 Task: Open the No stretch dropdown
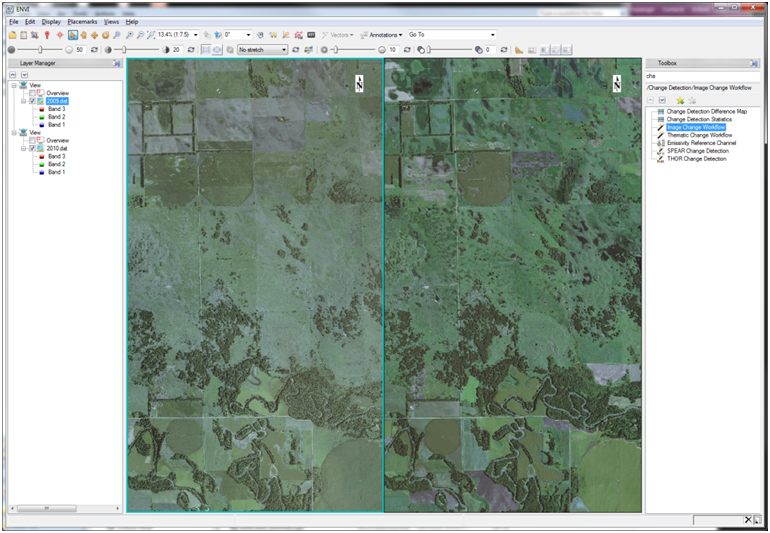click(x=283, y=49)
